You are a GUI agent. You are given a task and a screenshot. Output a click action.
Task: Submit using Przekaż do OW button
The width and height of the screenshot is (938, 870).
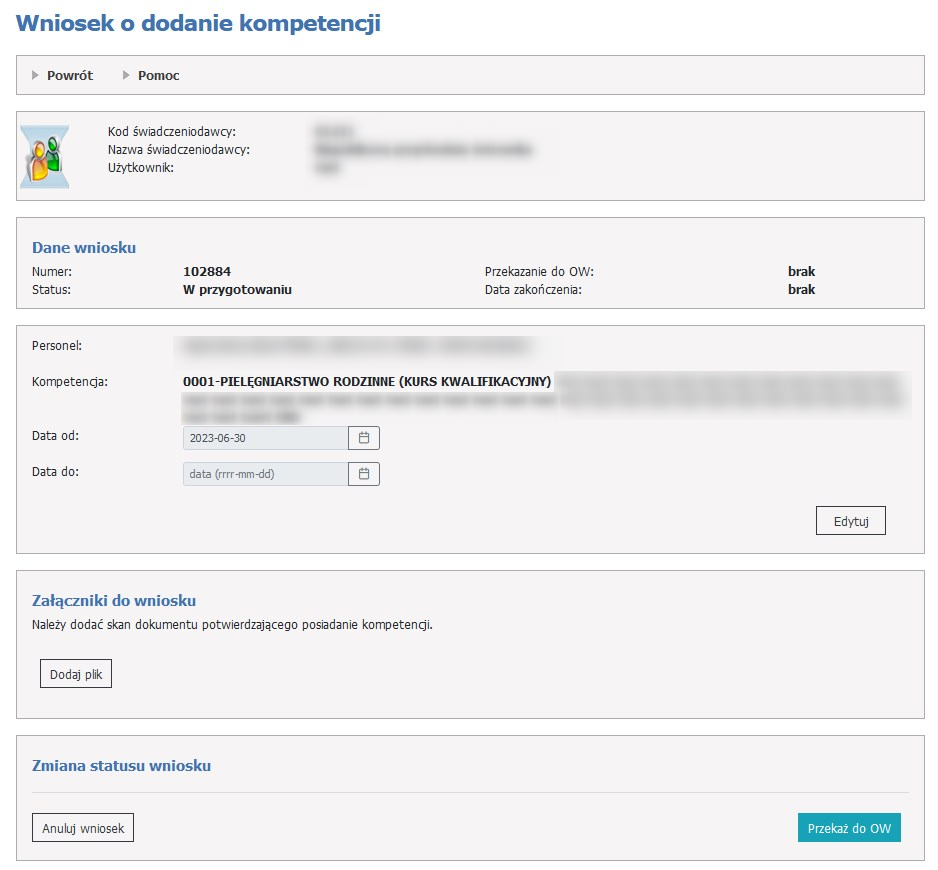[x=849, y=828]
